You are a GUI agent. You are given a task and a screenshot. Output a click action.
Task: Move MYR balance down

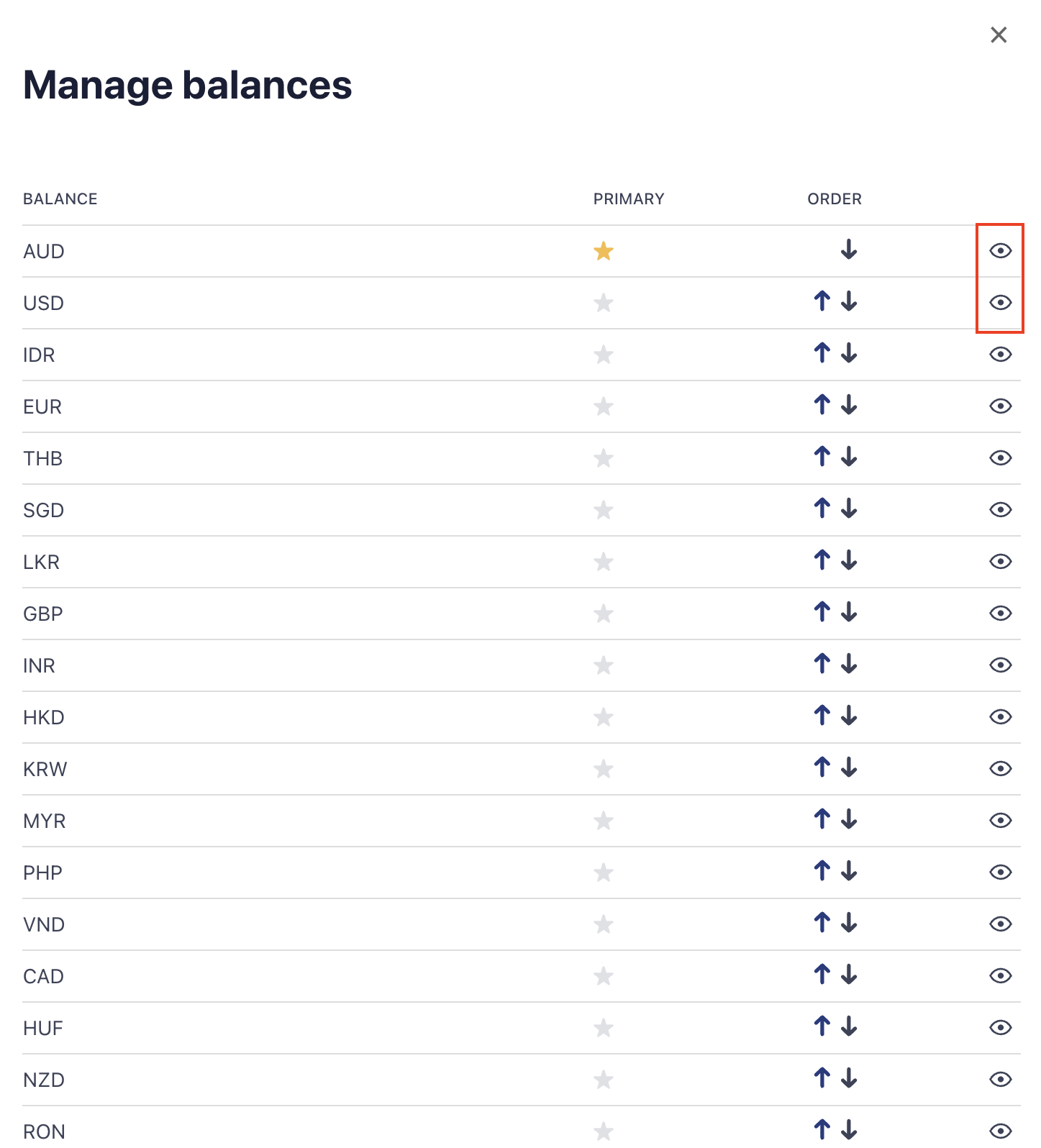click(849, 819)
